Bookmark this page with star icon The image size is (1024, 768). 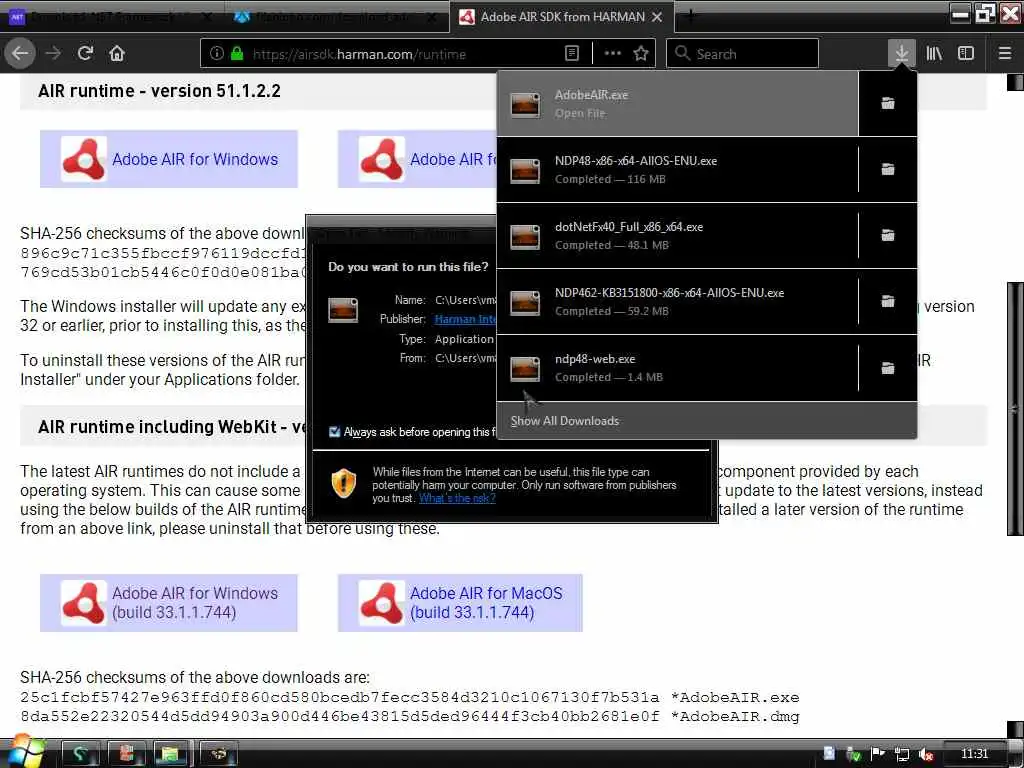coord(641,54)
